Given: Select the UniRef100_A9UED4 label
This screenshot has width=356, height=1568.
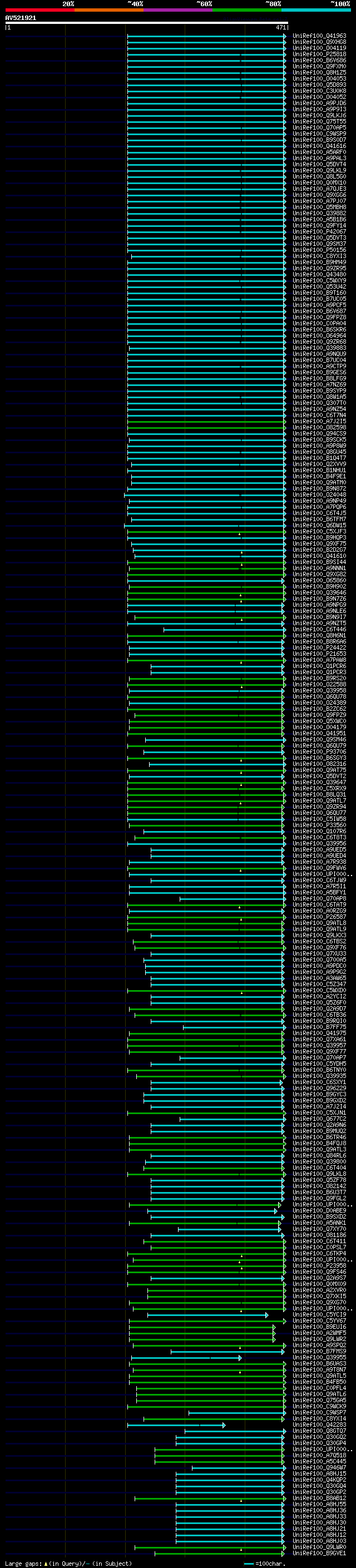Looking at the screenshot, I should (x=319, y=856).
